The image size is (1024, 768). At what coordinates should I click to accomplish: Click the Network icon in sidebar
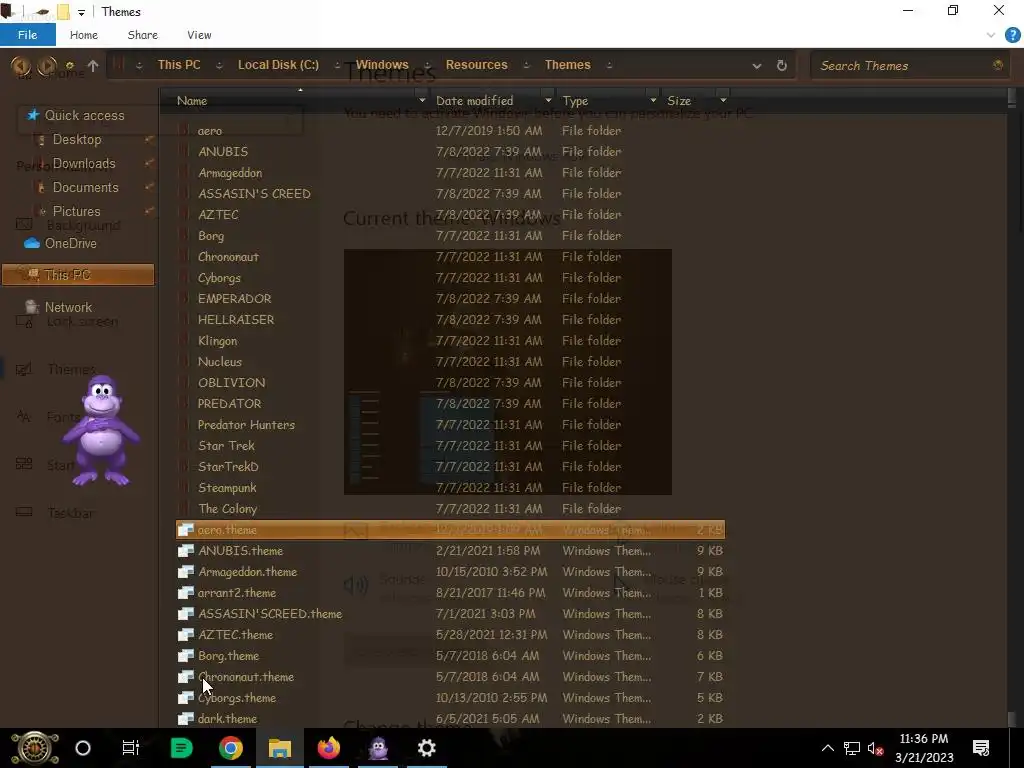coord(31,307)
